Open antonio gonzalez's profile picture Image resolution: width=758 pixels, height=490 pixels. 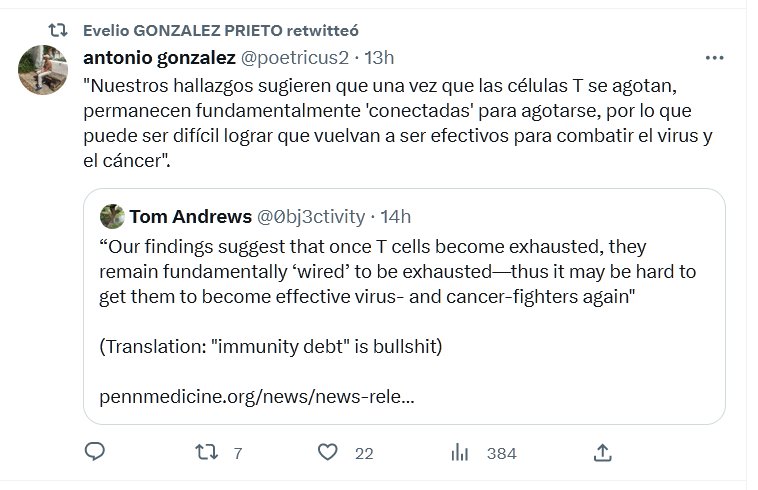(x=43, y=69)
